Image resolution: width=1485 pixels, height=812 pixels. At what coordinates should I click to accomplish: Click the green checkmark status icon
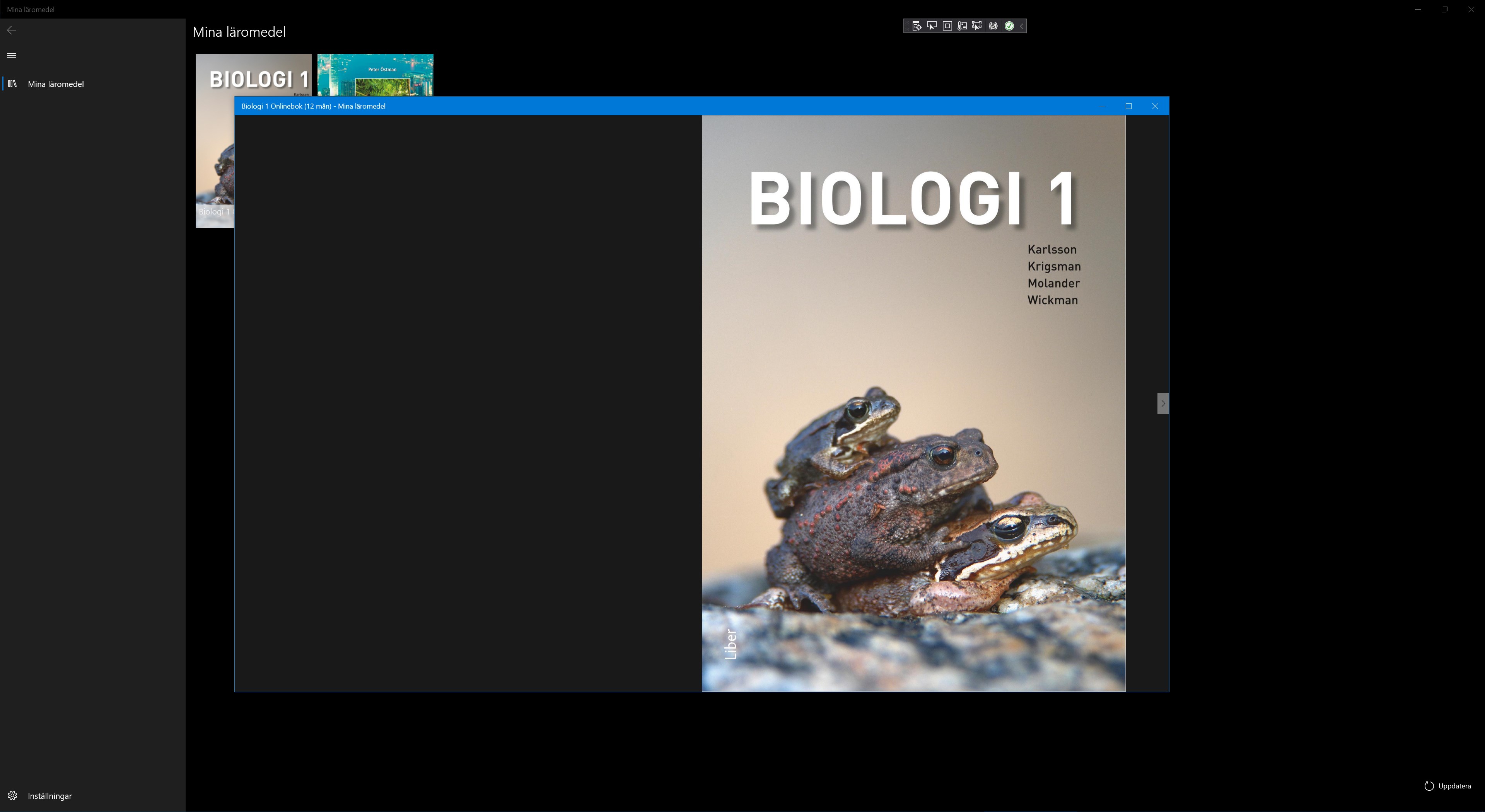(1009, 26)
